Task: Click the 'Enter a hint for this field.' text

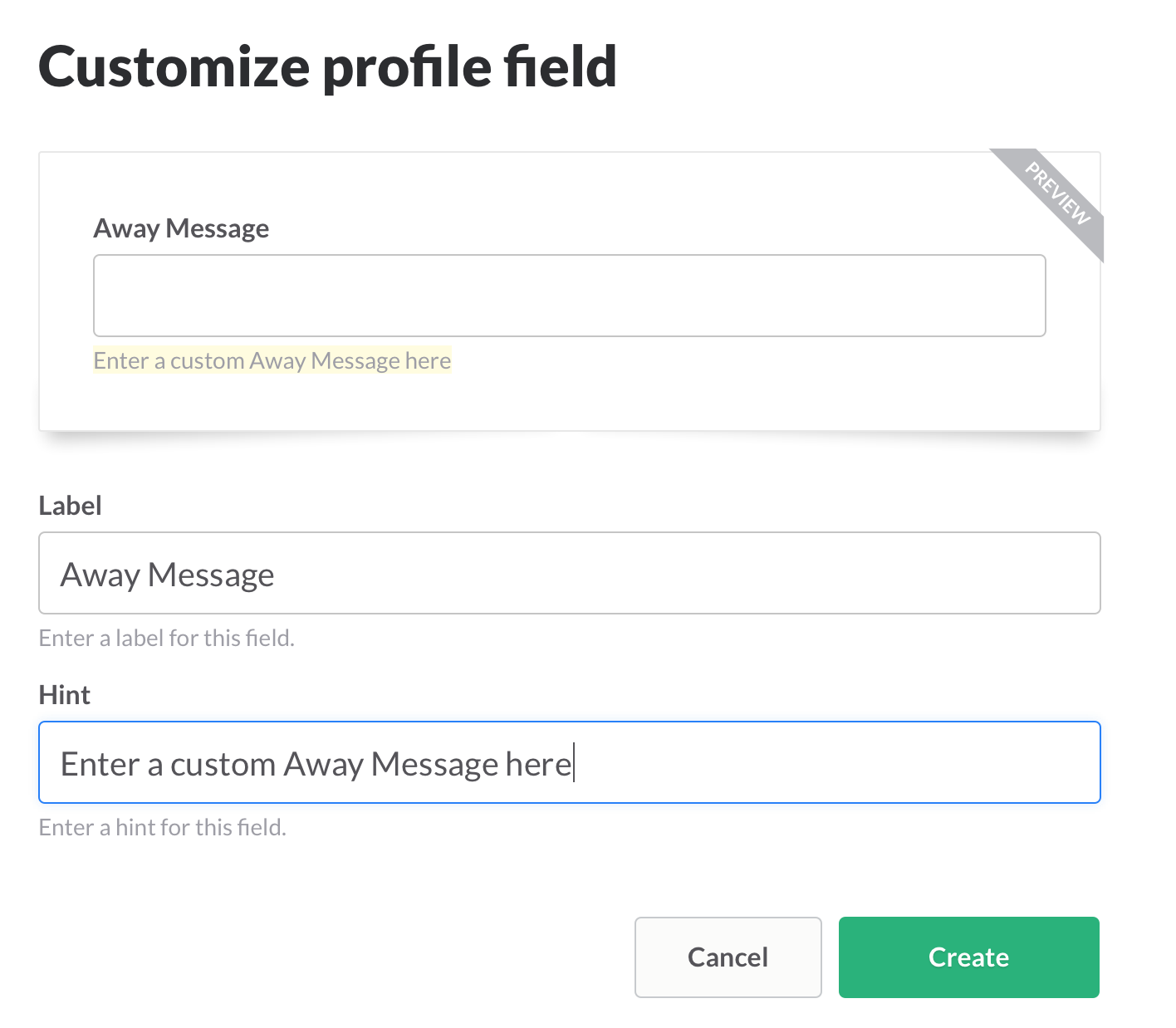Action: click(162, 827)
